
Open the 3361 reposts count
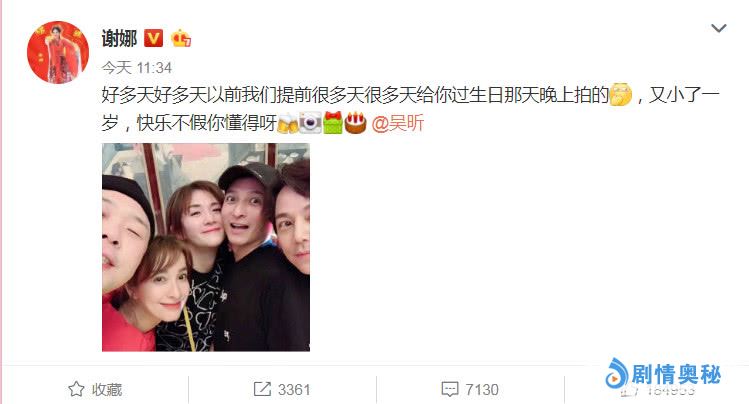294,390
